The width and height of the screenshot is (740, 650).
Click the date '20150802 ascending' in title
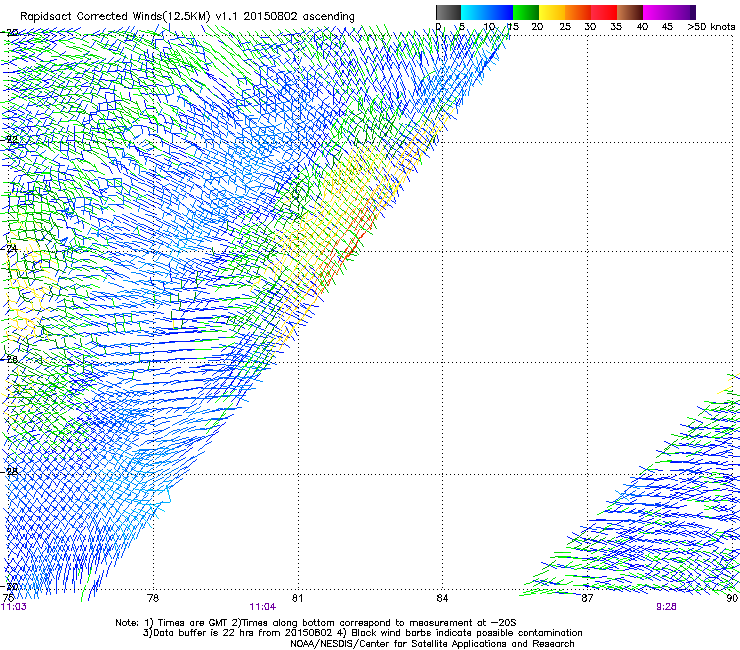click(x=299, y=16)
